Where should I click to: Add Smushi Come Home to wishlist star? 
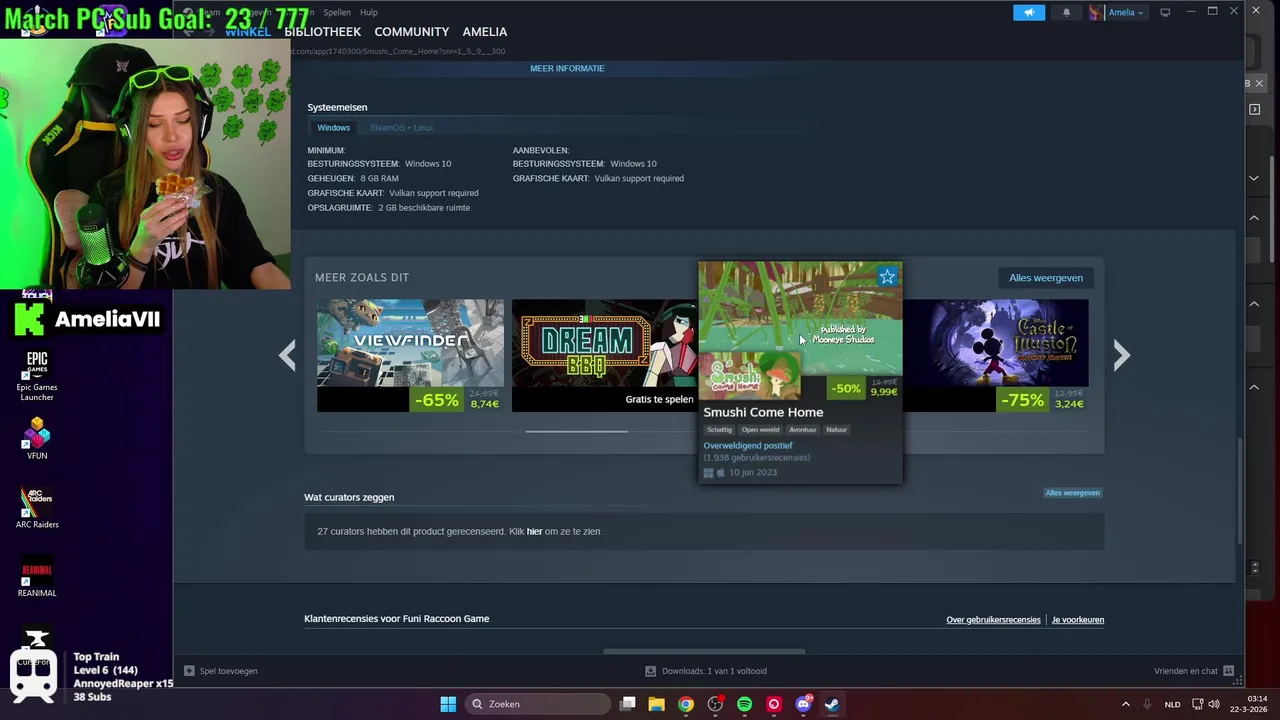coord(887,277)
